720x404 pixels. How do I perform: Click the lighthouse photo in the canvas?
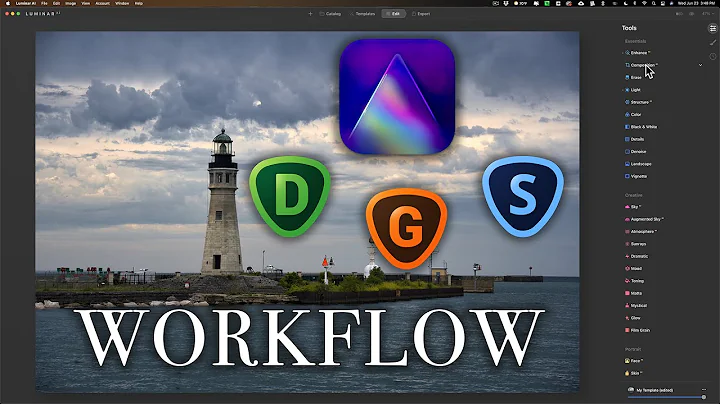pos(307,212)
